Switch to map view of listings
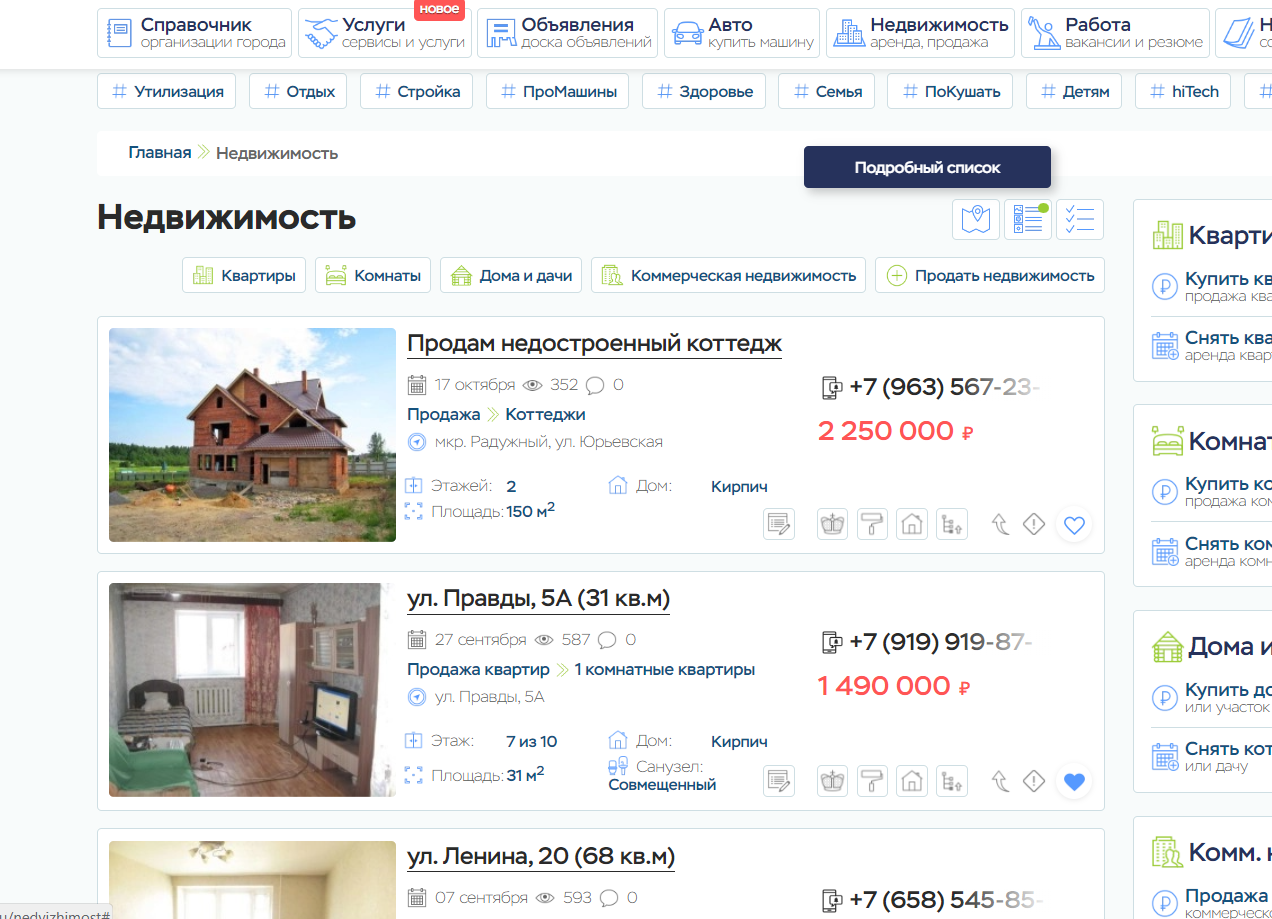1272x919 pixels. tap(975, 219)
